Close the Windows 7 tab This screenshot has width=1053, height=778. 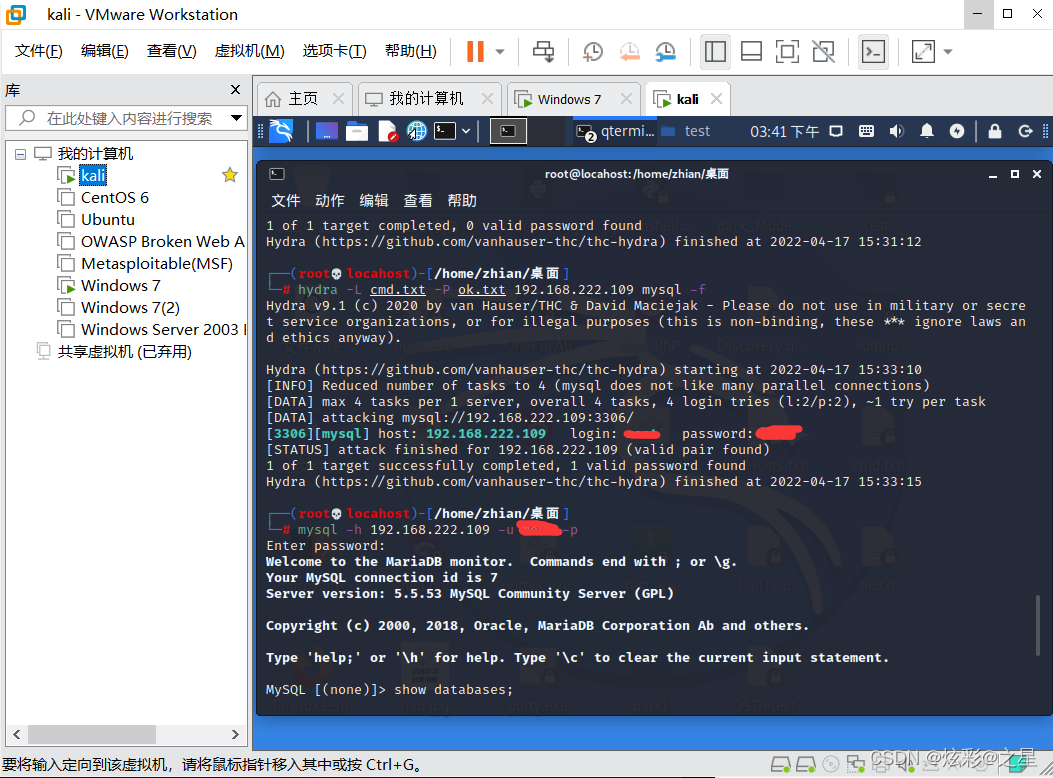[626, 99]
